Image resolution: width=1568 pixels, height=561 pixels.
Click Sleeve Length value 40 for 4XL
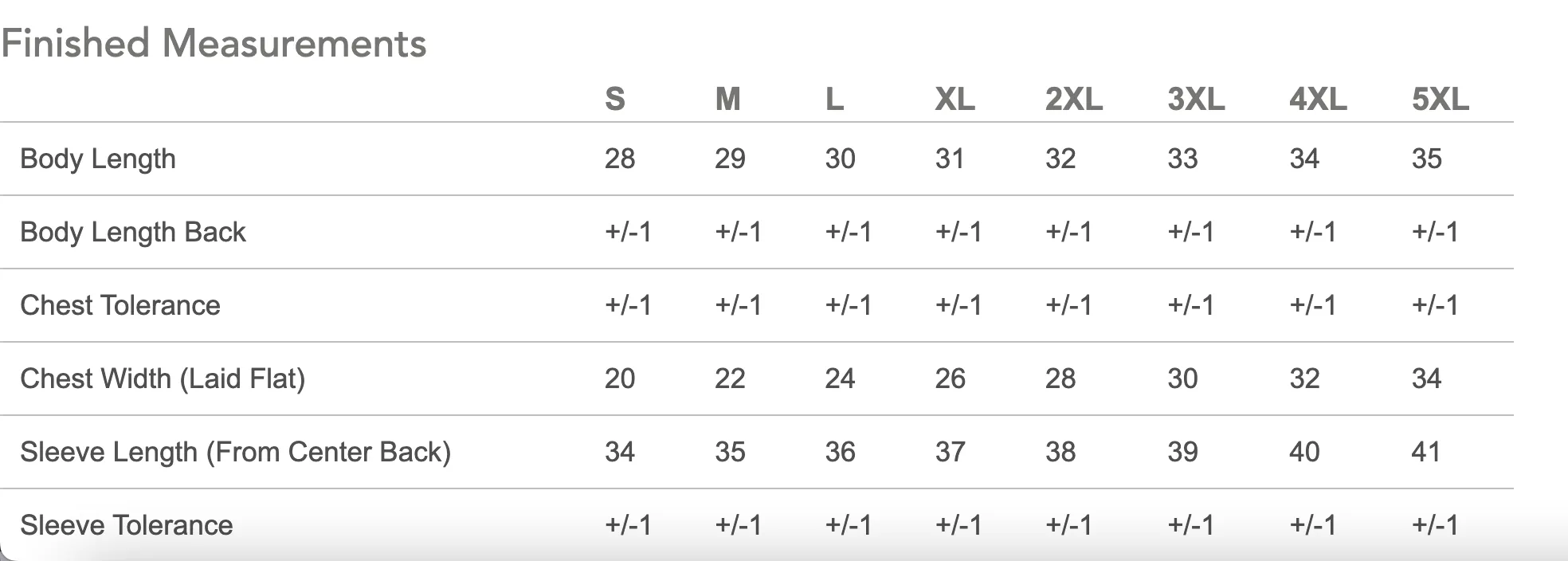[1305, 452]
